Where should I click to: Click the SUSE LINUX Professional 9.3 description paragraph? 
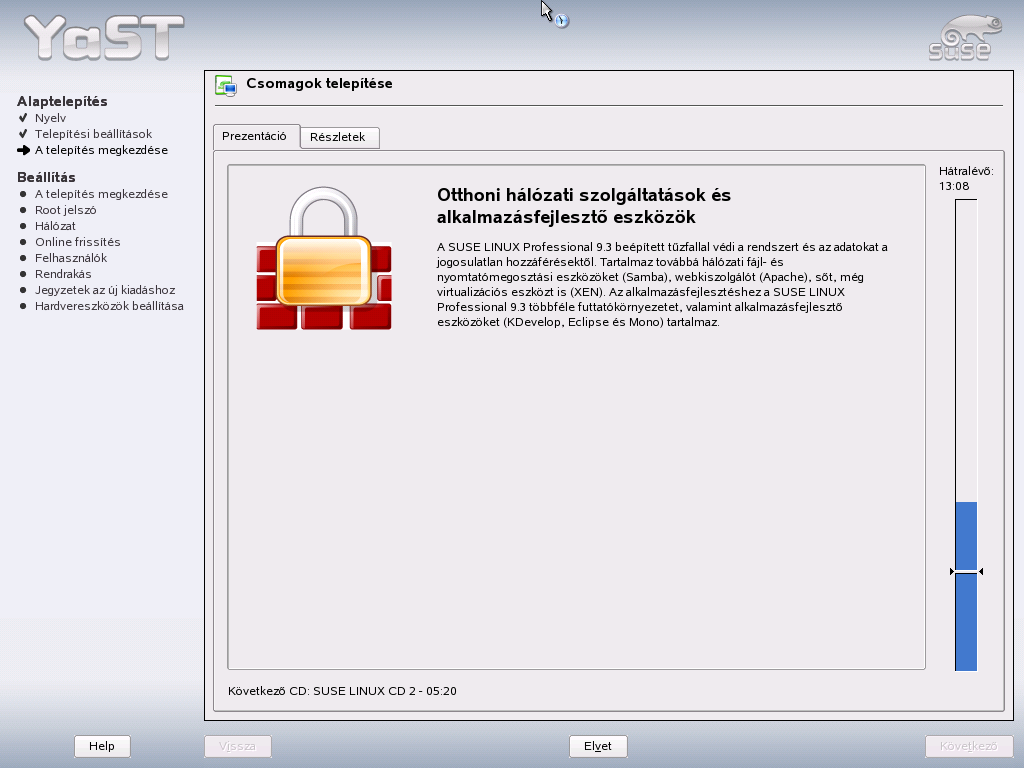click(663, 284)
